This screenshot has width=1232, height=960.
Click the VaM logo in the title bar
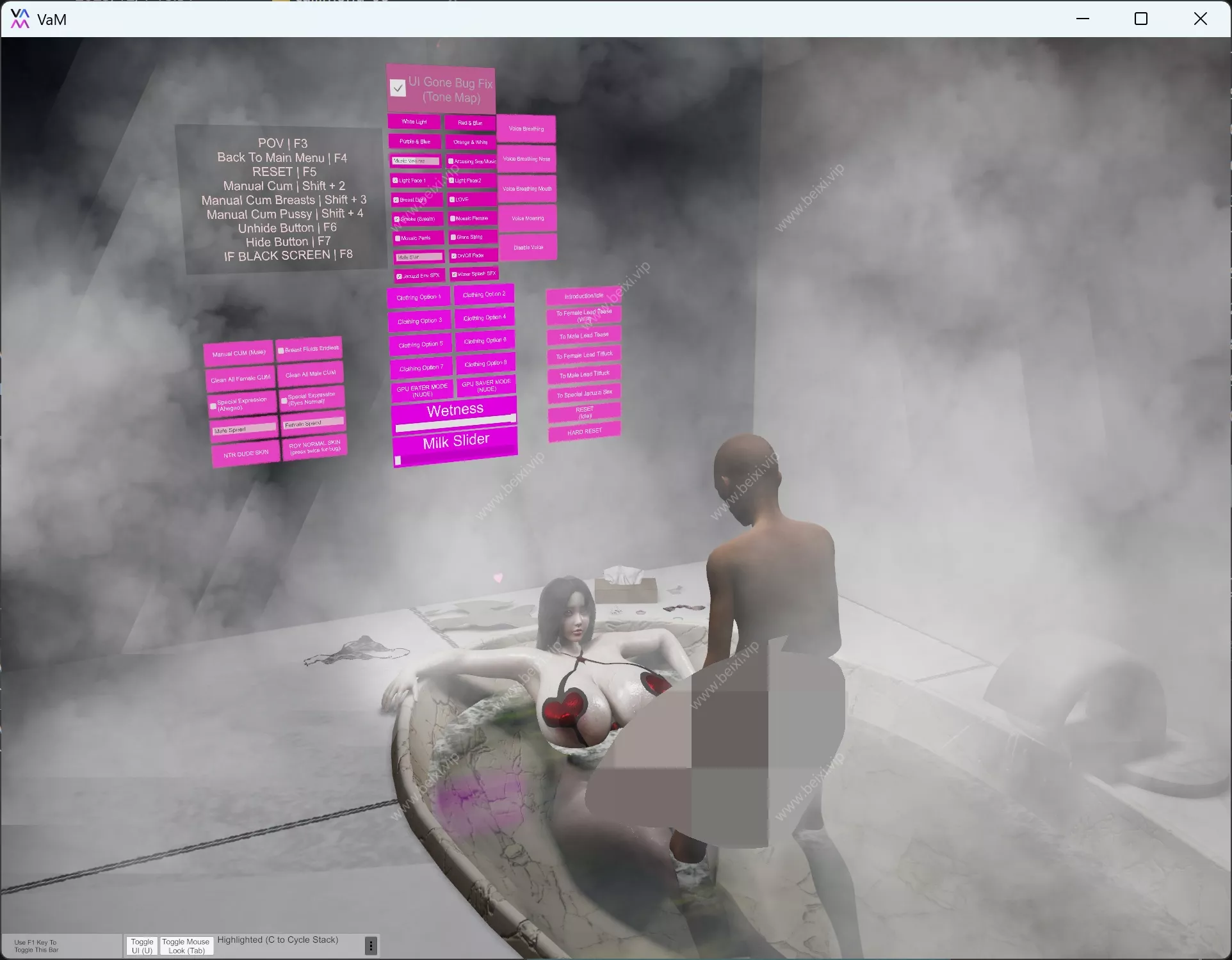[x=19, y=19]
